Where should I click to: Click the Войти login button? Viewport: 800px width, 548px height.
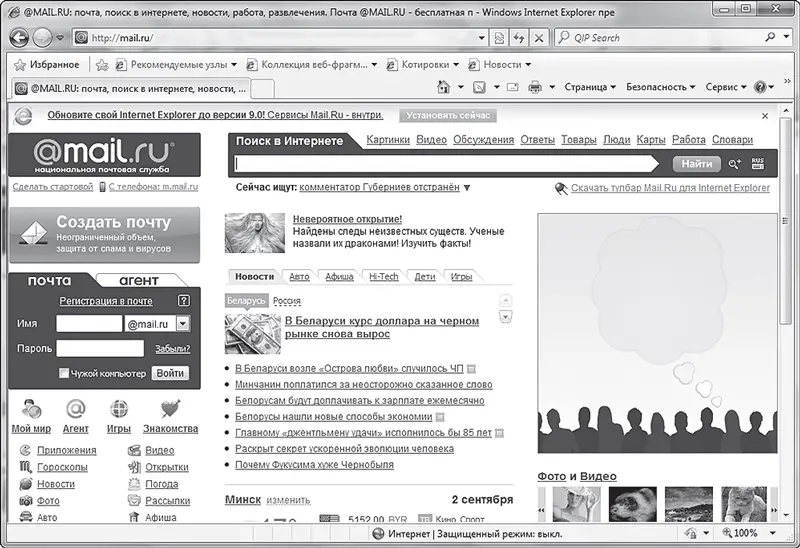170,373
